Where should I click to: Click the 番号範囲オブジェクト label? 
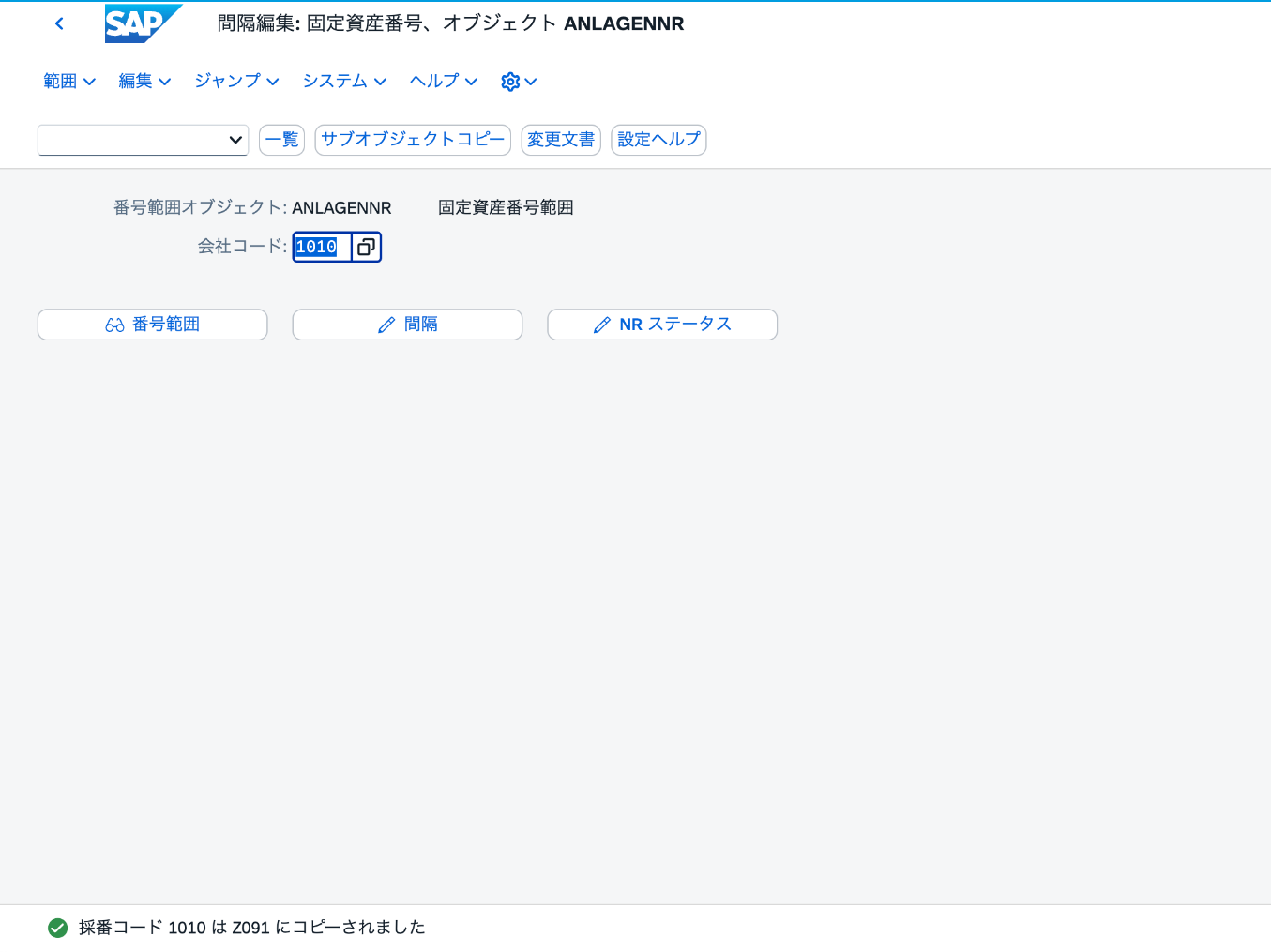[x=200, y=208]
